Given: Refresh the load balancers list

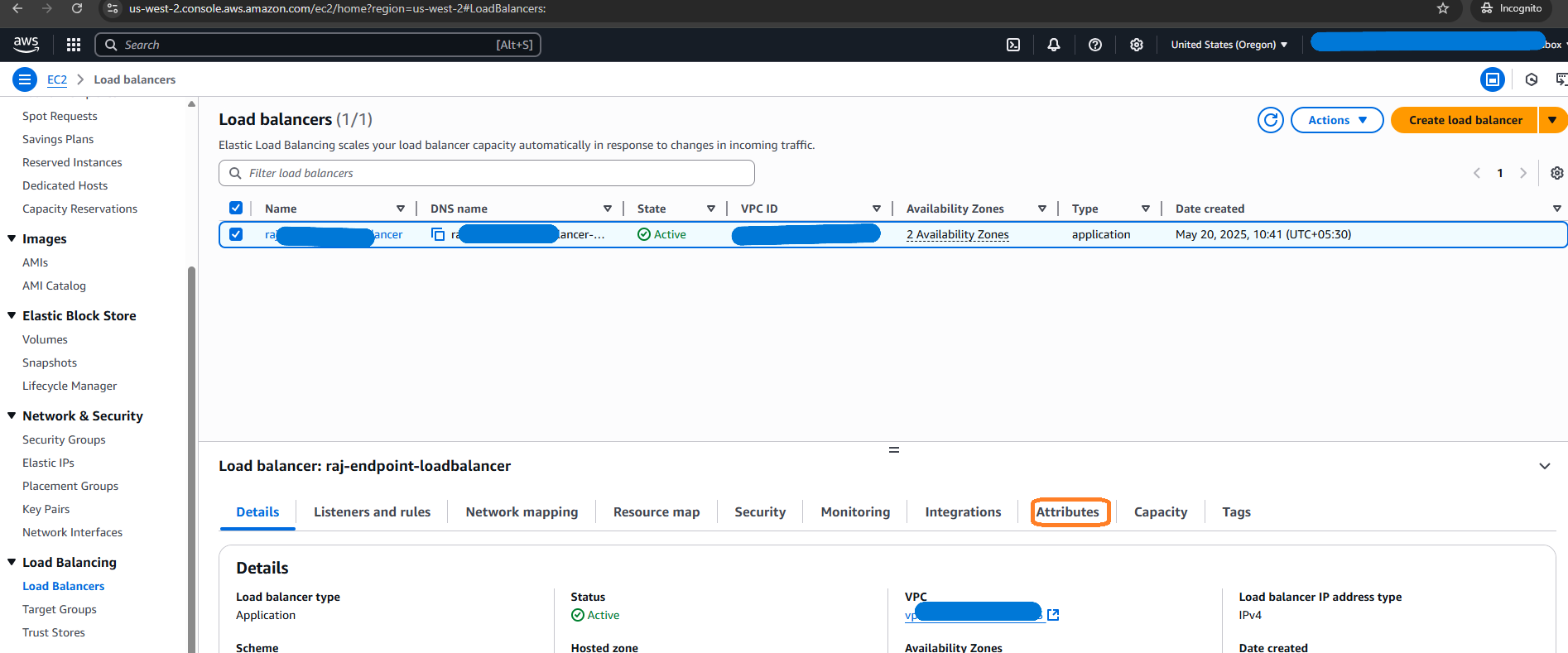Looking at the screenshot, I should click(1270, 120).
